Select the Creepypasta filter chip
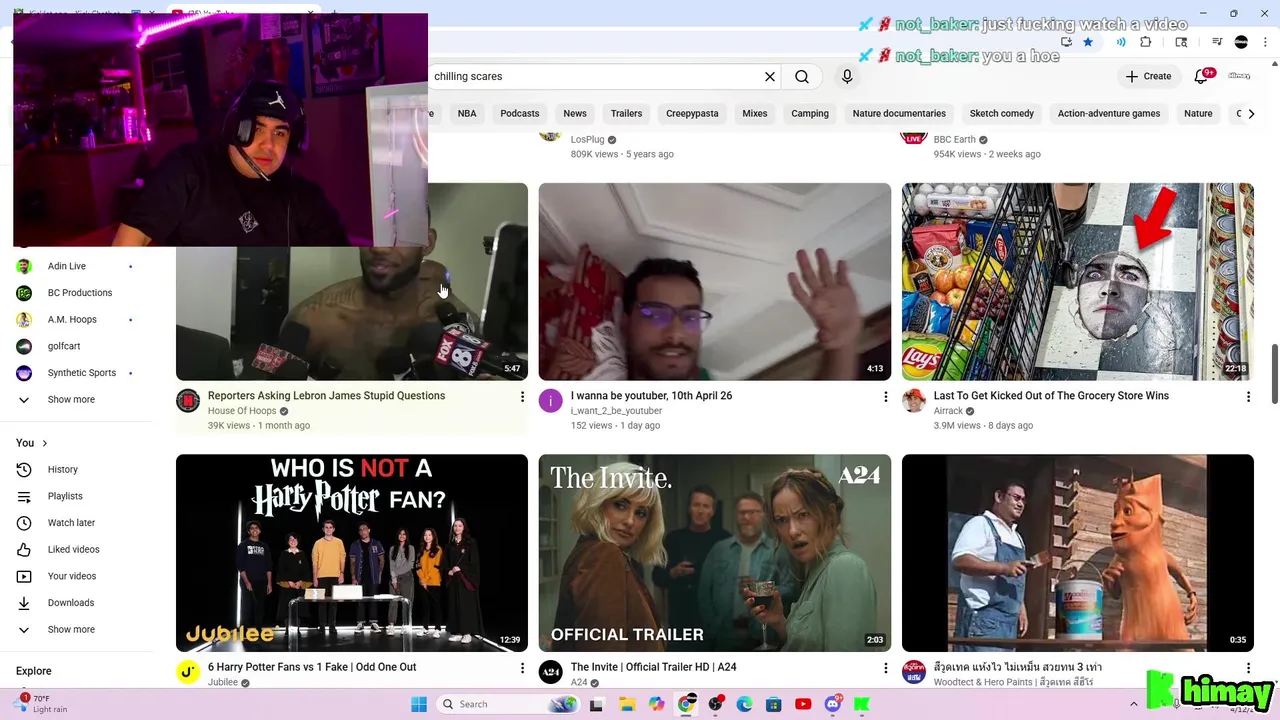 click(692, 114)
